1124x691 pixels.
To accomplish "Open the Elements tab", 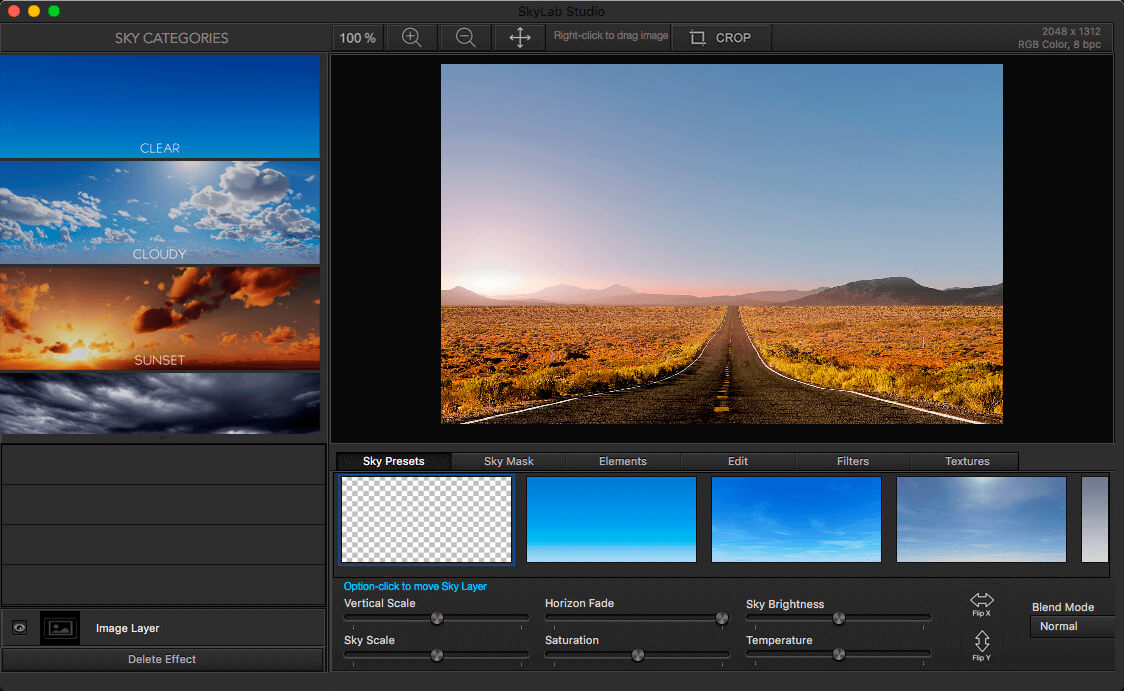I will [x=622, y=461].
